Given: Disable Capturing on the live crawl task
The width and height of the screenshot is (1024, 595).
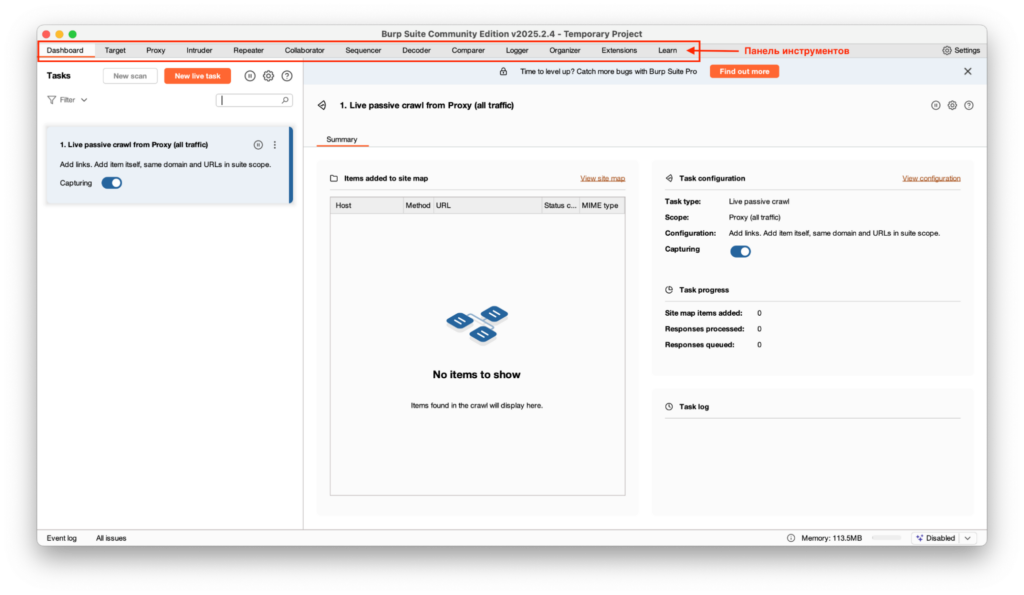Looking at the screenshot, I should (111, 182).
